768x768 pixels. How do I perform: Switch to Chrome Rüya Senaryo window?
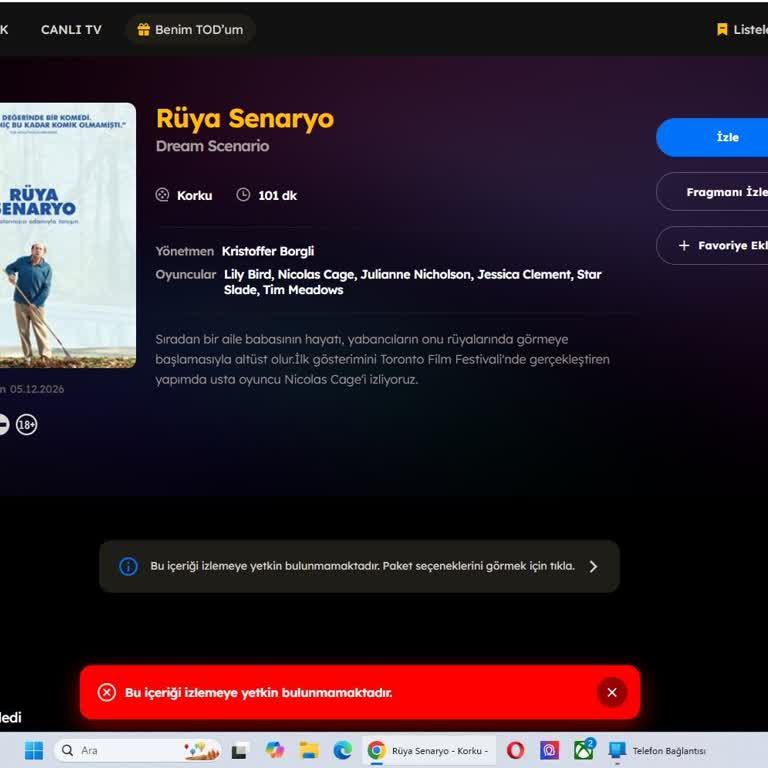(429, 750)
